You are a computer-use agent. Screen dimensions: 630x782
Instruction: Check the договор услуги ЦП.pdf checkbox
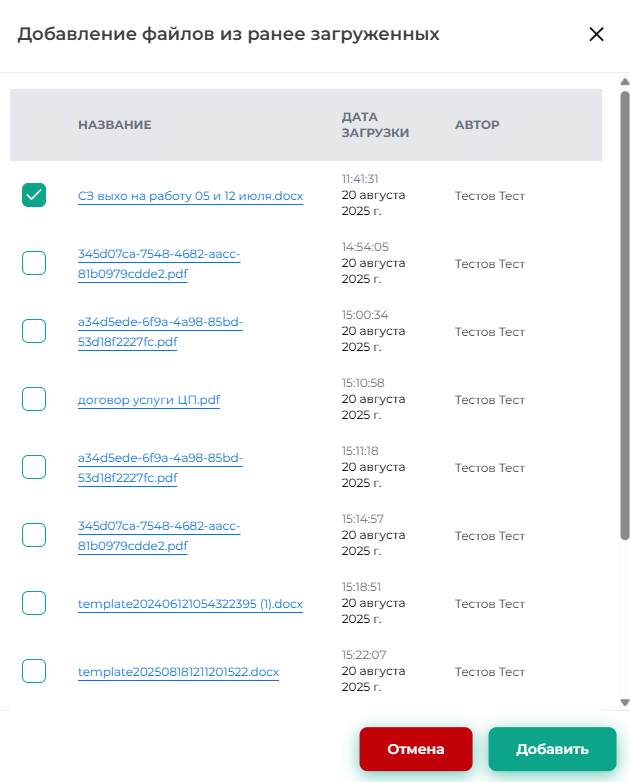pyautogui.click(x=34, y=399)
